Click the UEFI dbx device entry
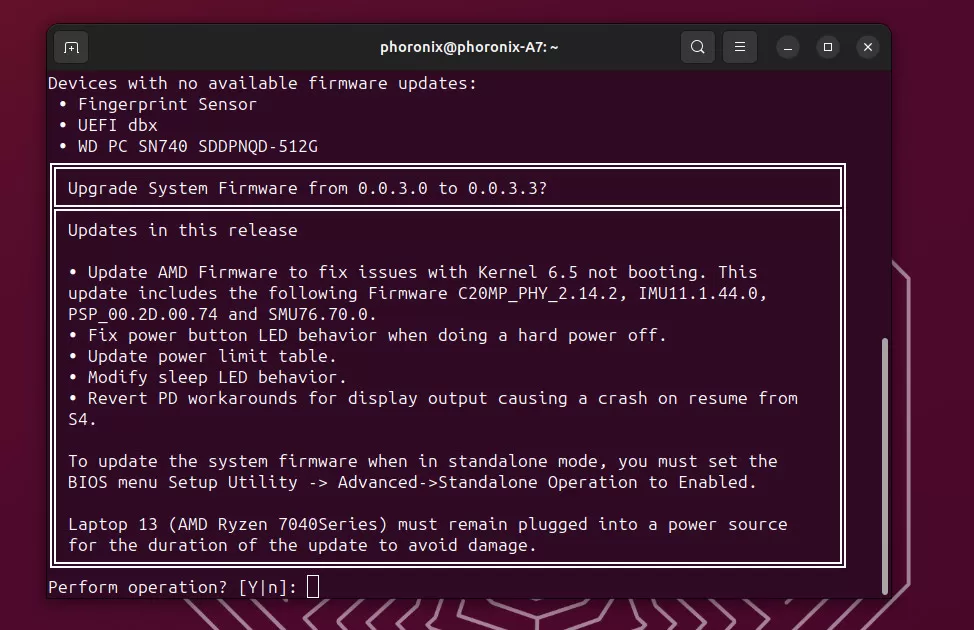Image resolution: width=974 pixels, height=630 pixels. [117, 125]
